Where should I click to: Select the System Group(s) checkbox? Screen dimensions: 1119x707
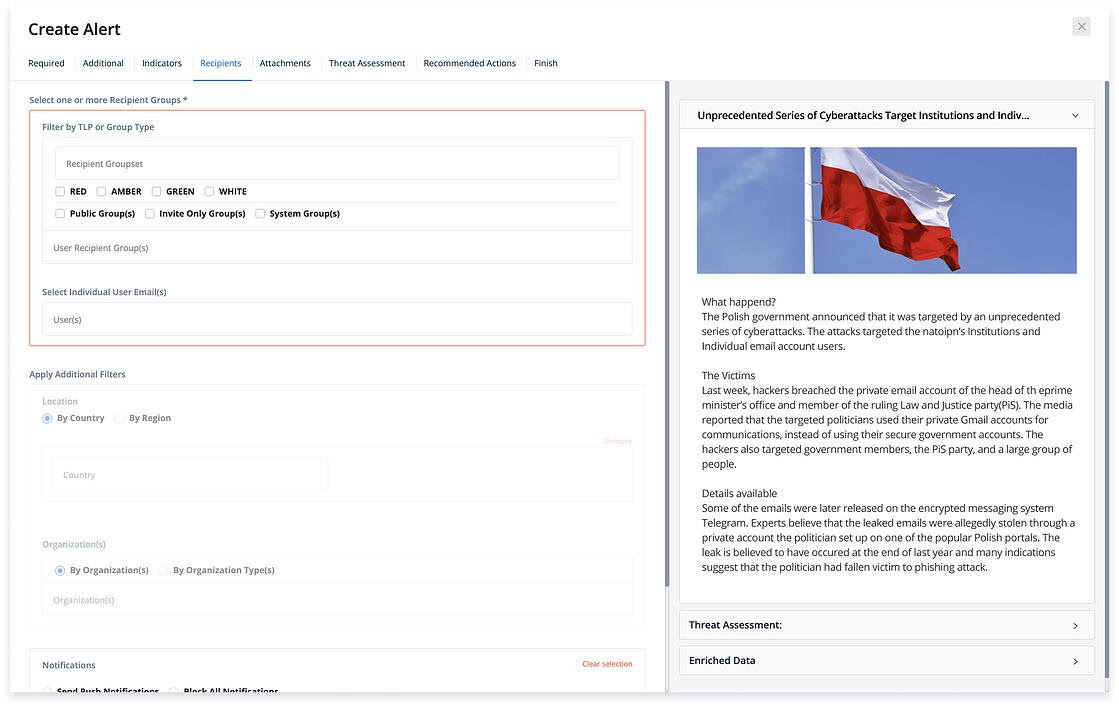[261, 214]
